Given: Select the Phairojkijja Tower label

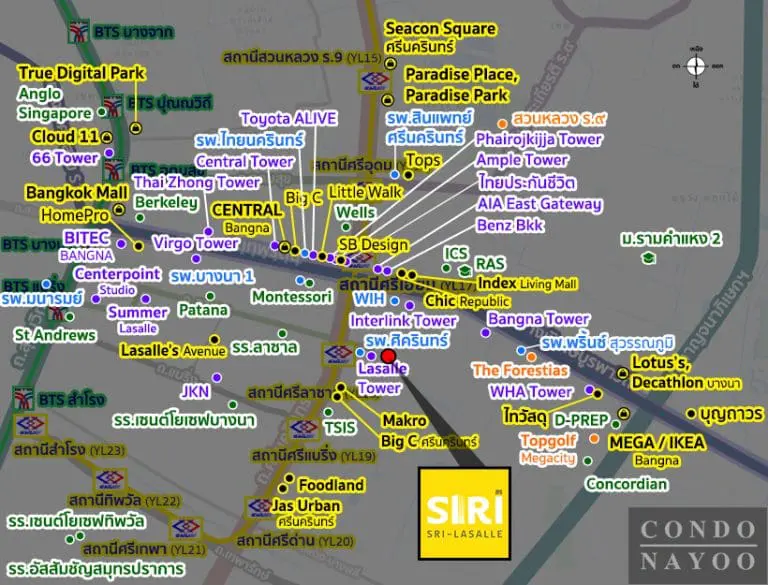Looking at the screenshot, I should (x=538, y=139).
